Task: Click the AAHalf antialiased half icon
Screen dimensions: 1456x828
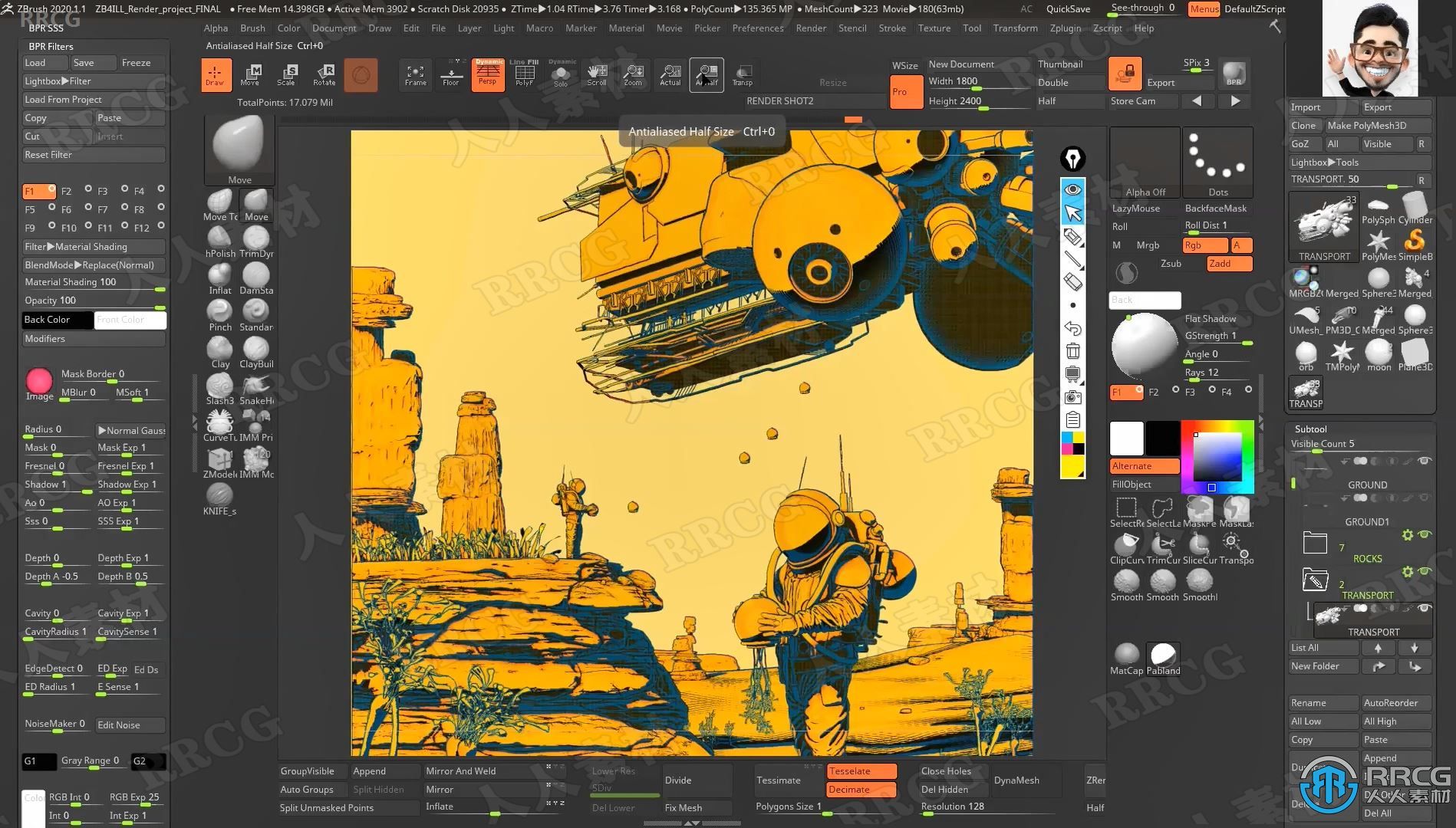Action: pyautogui.click(x=707, y=75)
